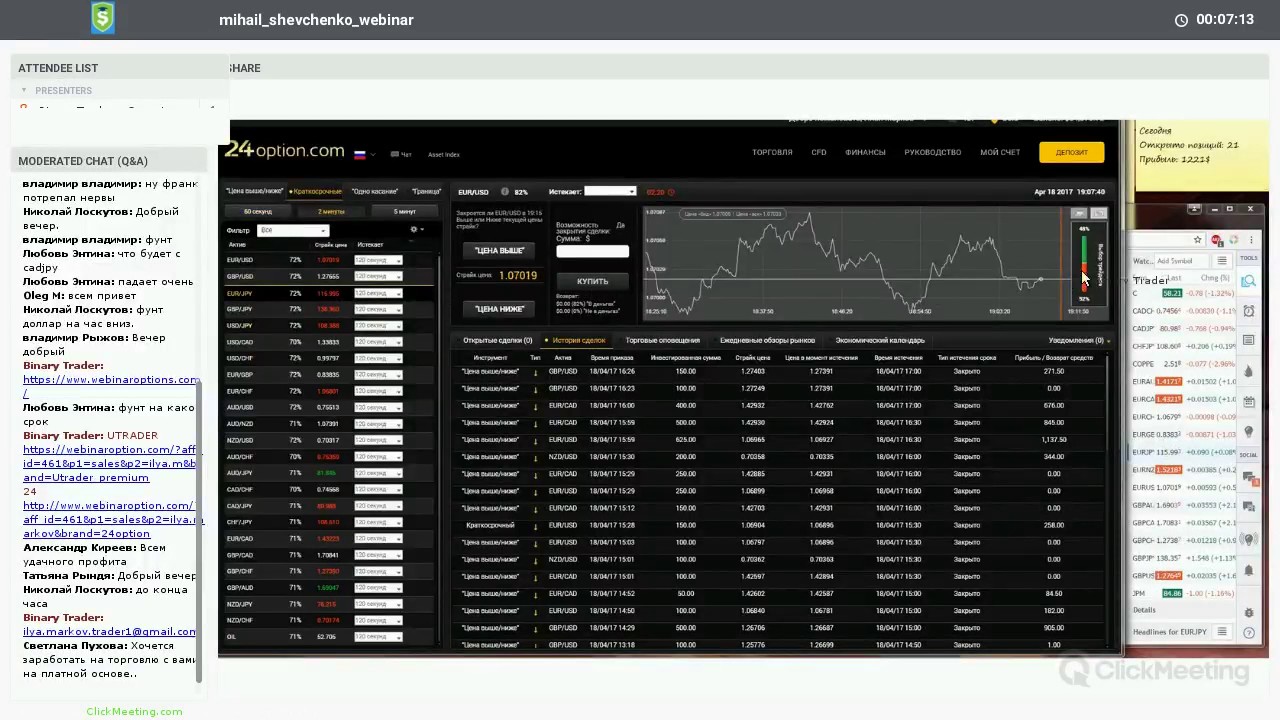Switch to the Одно касание tab
This screenshot has width=1280, height=720.
tap(375, 191)
